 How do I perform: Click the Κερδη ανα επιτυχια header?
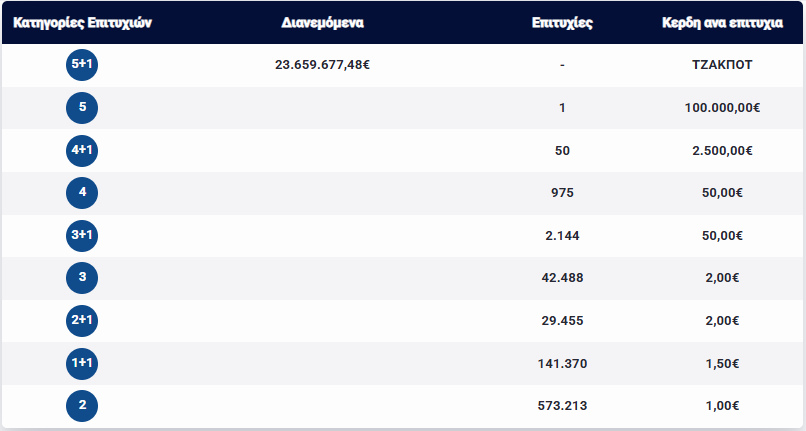[722, 22]
